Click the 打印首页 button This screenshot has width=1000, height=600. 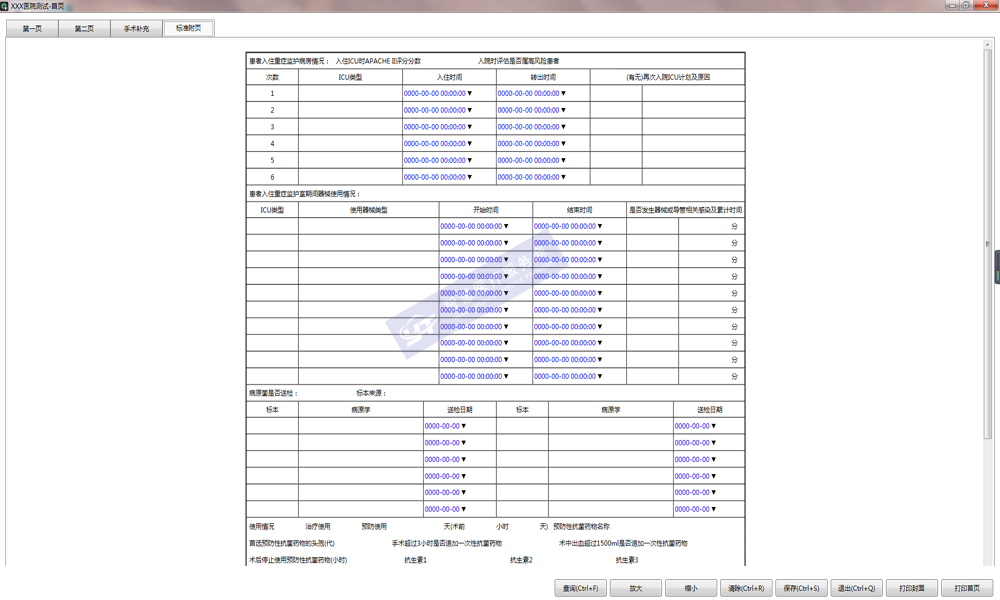[967, 589]
